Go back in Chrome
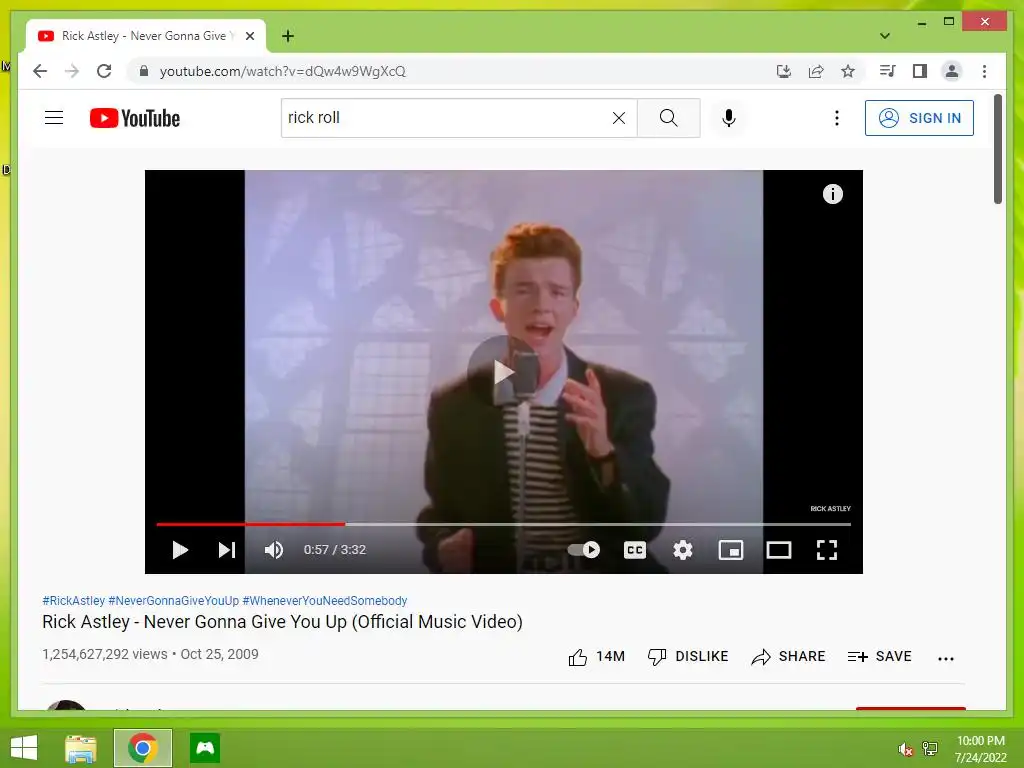The height and width of the screenshot is (768, 1024). pyautogui.click(x=40, y=71)
